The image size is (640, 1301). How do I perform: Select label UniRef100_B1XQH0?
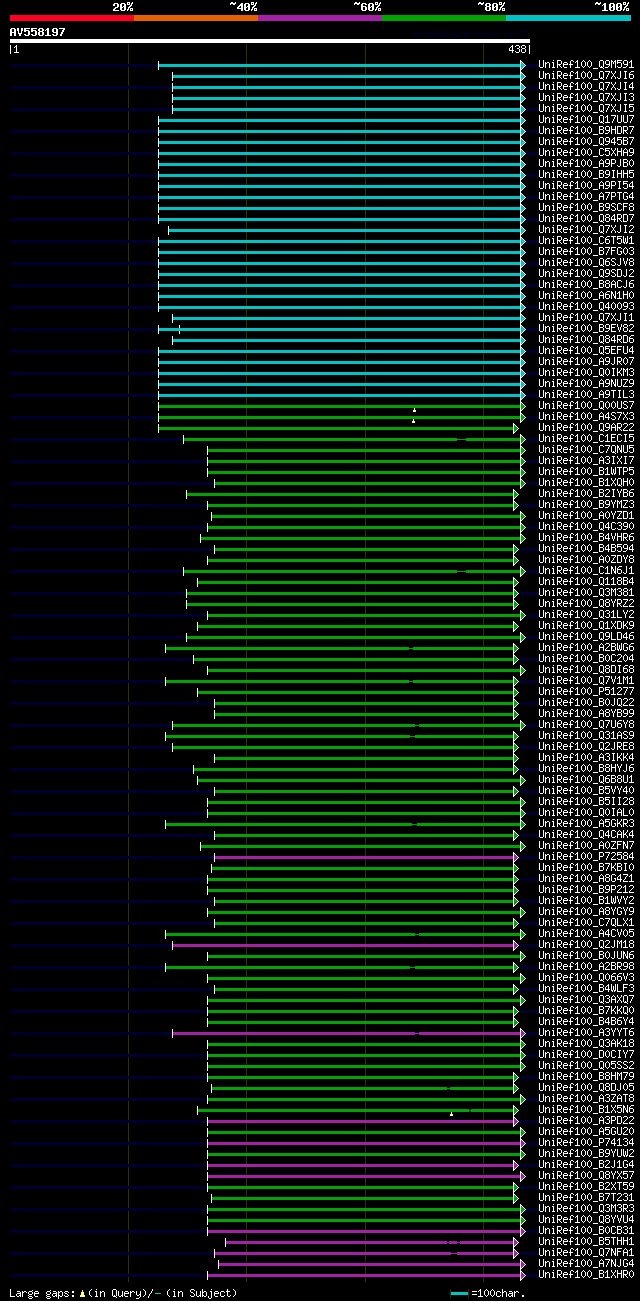586,483
